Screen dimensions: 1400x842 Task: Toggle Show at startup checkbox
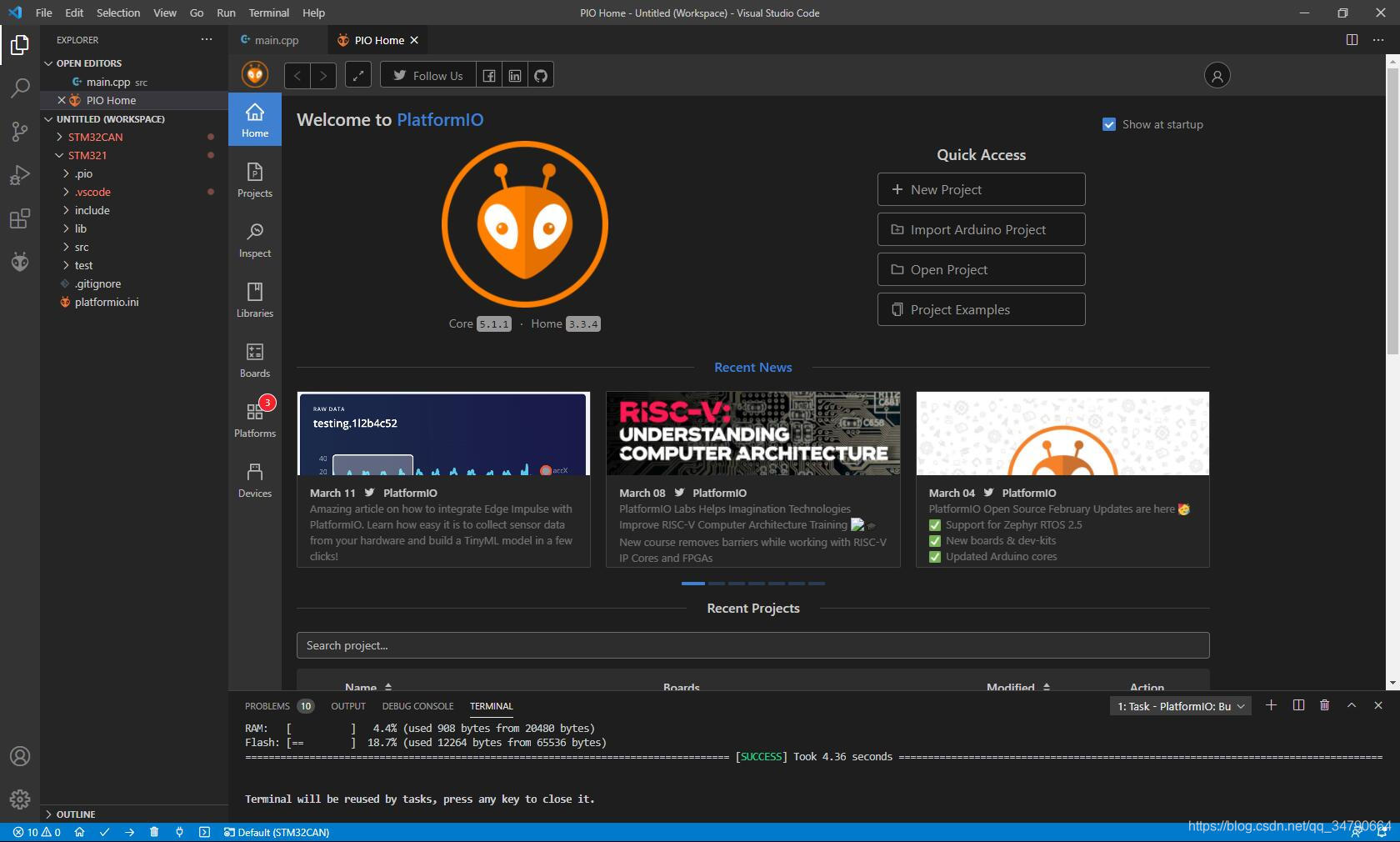click(x=1108, y=124)
